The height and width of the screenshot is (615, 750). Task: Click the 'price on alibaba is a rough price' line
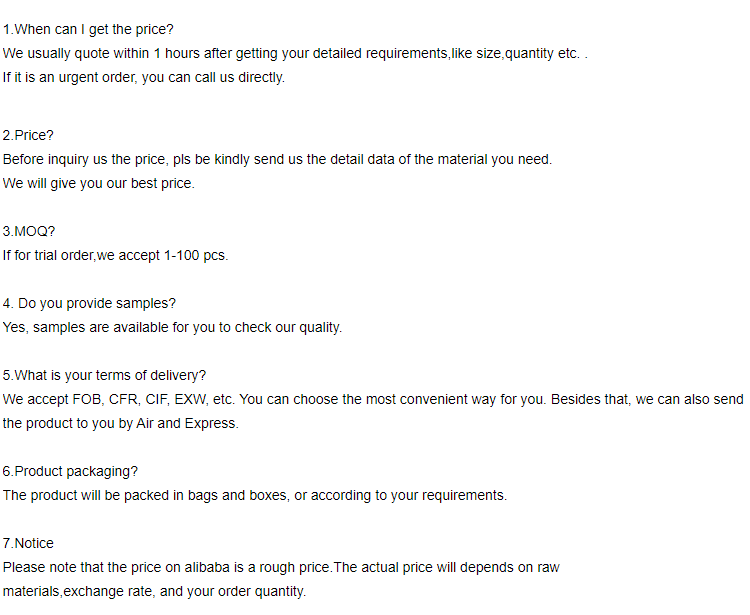point(281,567)
